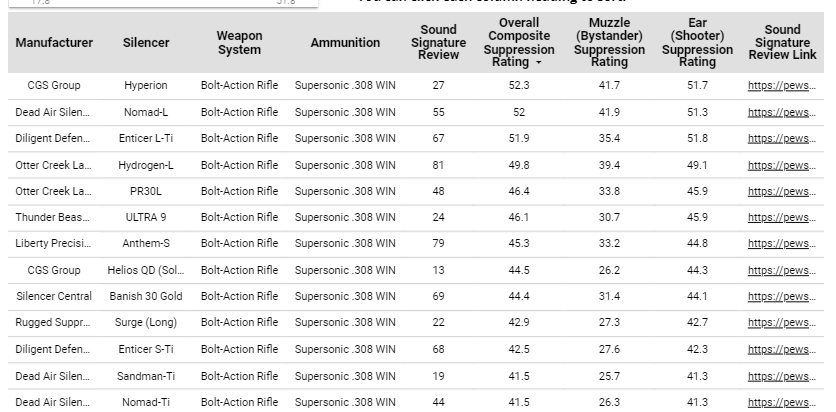Click the Sound Signature Review Link header
The width and height of the screenshot is (836, 412).
coord(782,43)
